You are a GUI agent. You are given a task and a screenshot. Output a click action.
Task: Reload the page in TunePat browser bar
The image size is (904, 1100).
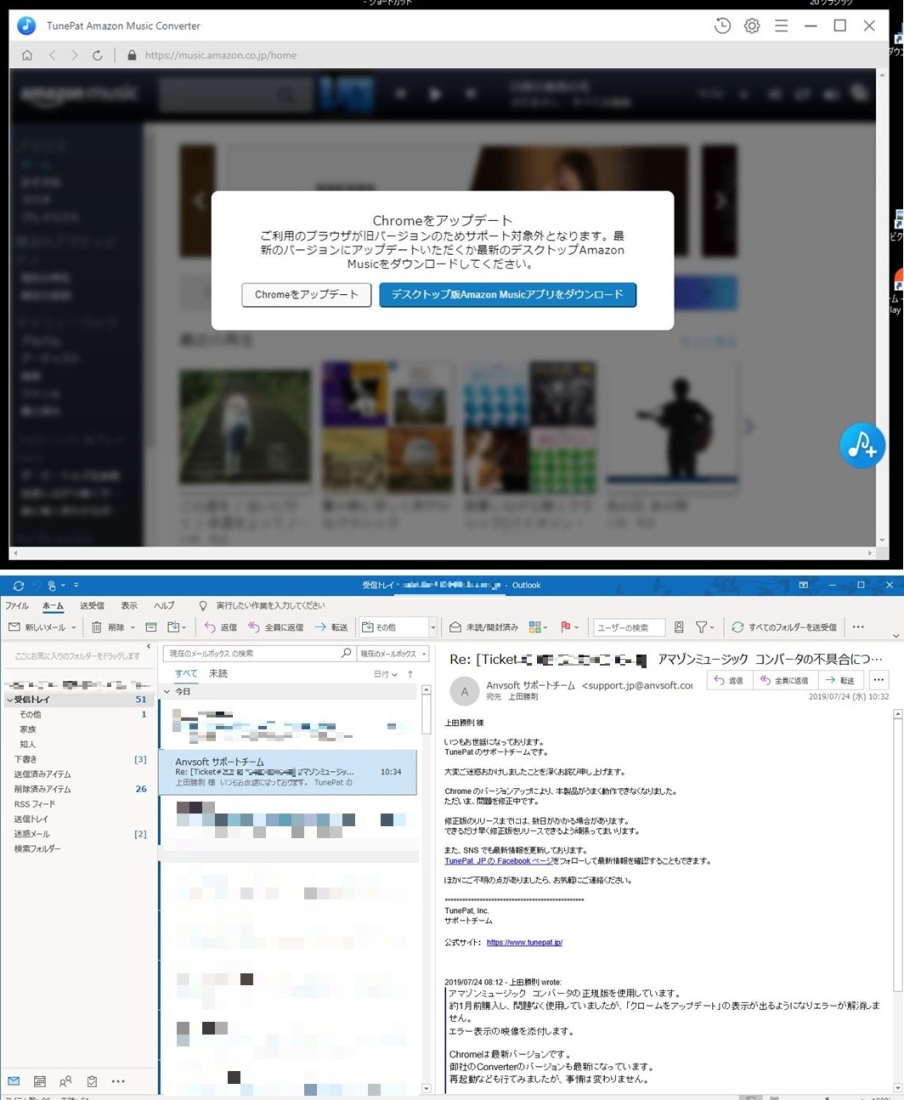pyautogui.click(x=97, y=55)
